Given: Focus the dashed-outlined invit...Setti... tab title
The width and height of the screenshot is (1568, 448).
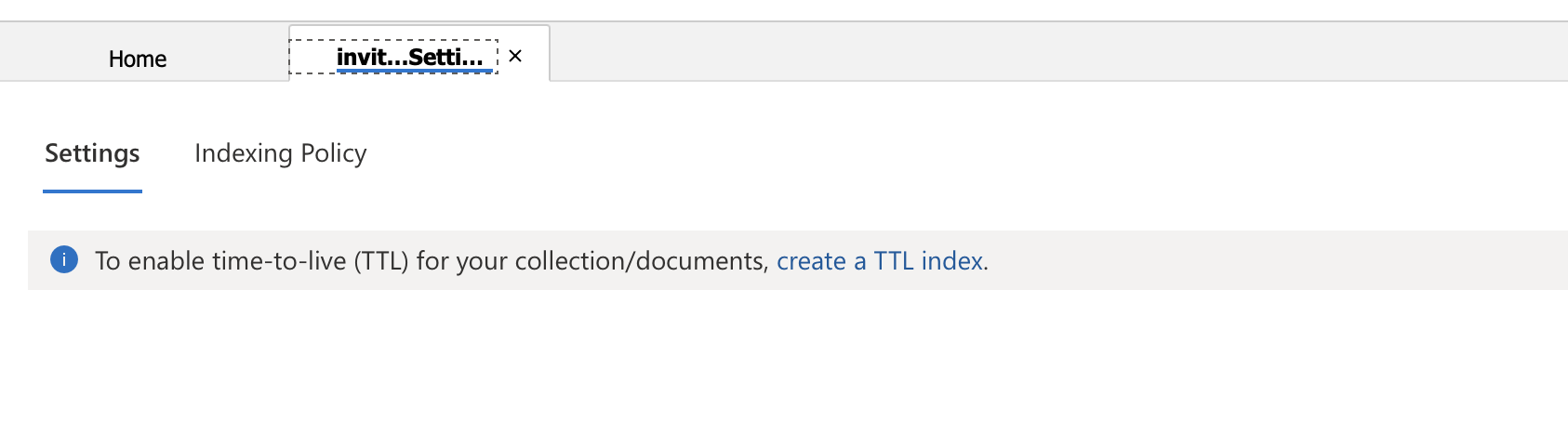Looking at the screenshot, I should [409, 58].
